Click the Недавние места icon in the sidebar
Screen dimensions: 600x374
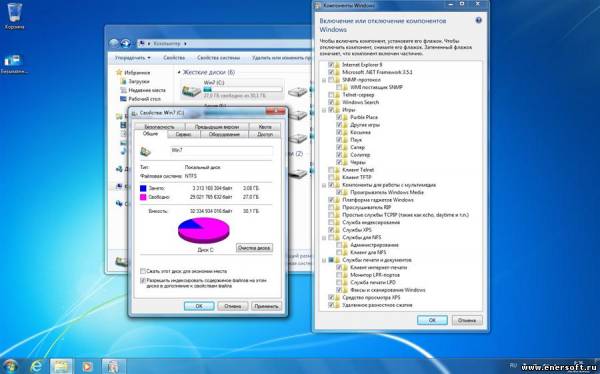[123, 90]
